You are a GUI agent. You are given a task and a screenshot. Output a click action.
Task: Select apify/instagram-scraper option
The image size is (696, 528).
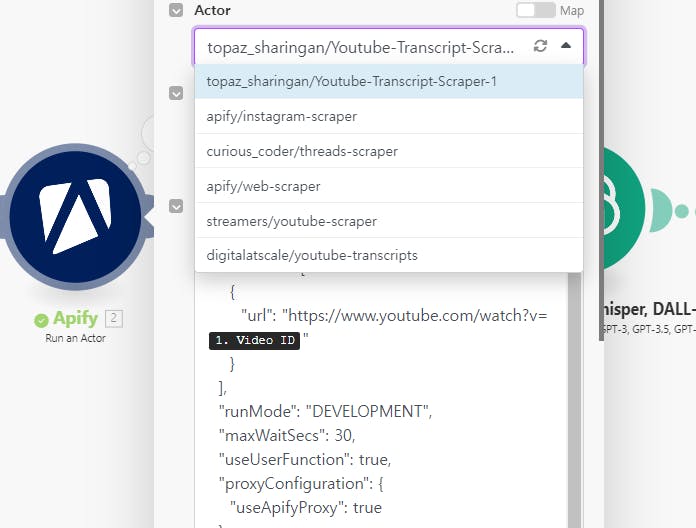coord(389,116)
